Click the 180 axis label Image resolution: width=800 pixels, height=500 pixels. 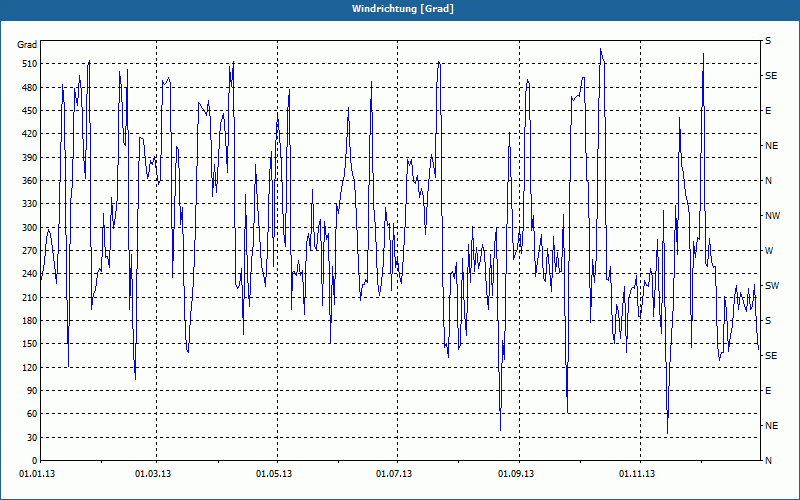click(x=29, y=321)
